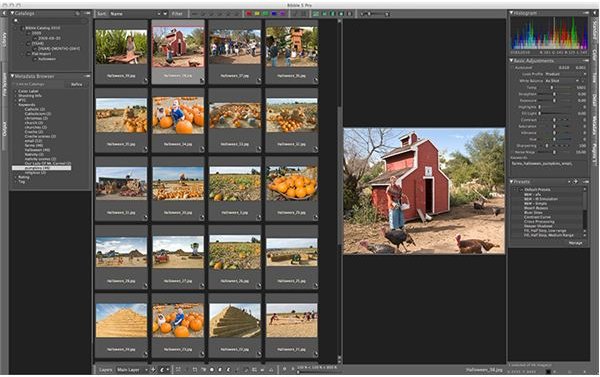Select the red barn thumbnail in grid
Screen dimensions: 600x377
pyautogui.click(x=178, y=47)
